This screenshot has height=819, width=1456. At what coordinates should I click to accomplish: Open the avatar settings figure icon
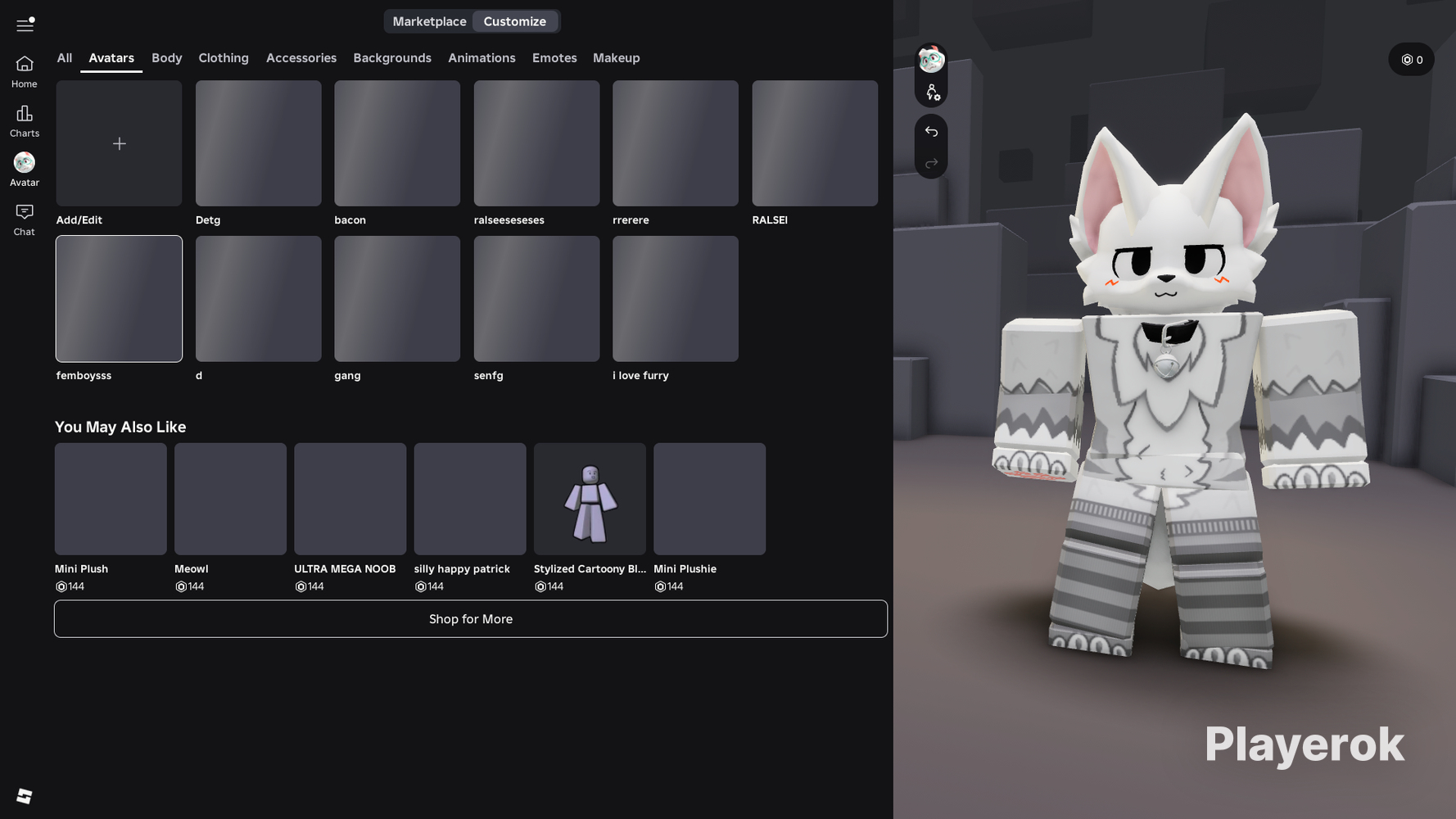click(932, 93)
